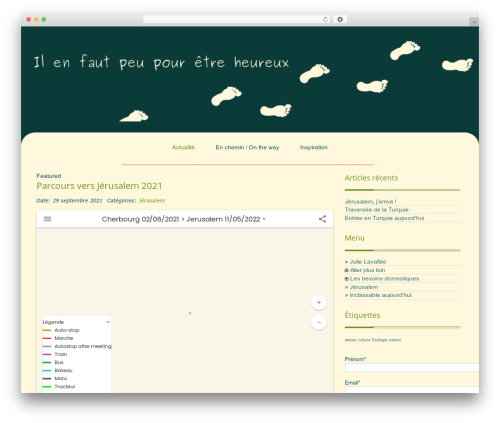
Task: Zoom in with the map plus button
Action: pyautogui.click(x=319, y=302)
